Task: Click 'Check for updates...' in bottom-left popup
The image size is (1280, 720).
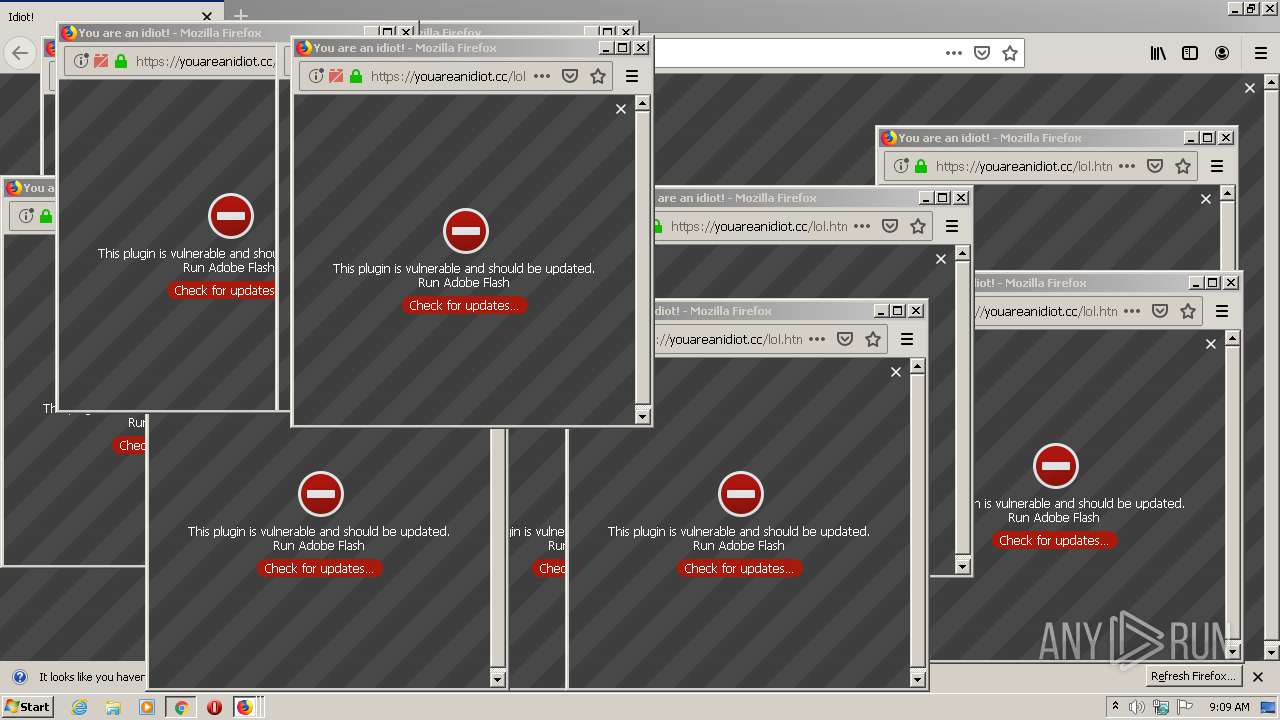Action: point(319,568)
